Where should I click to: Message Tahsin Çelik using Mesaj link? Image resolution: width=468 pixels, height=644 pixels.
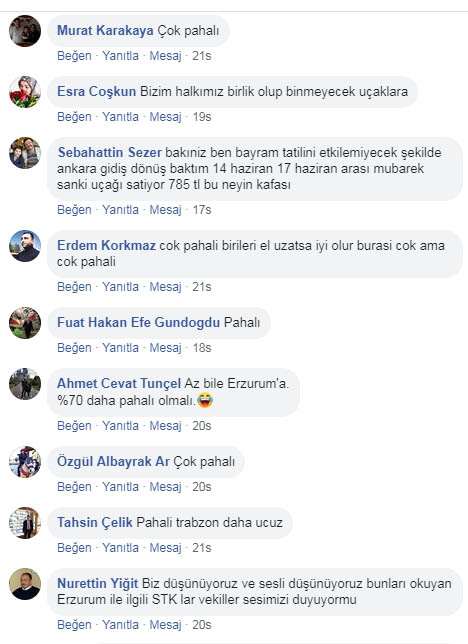tap(165, 548)
